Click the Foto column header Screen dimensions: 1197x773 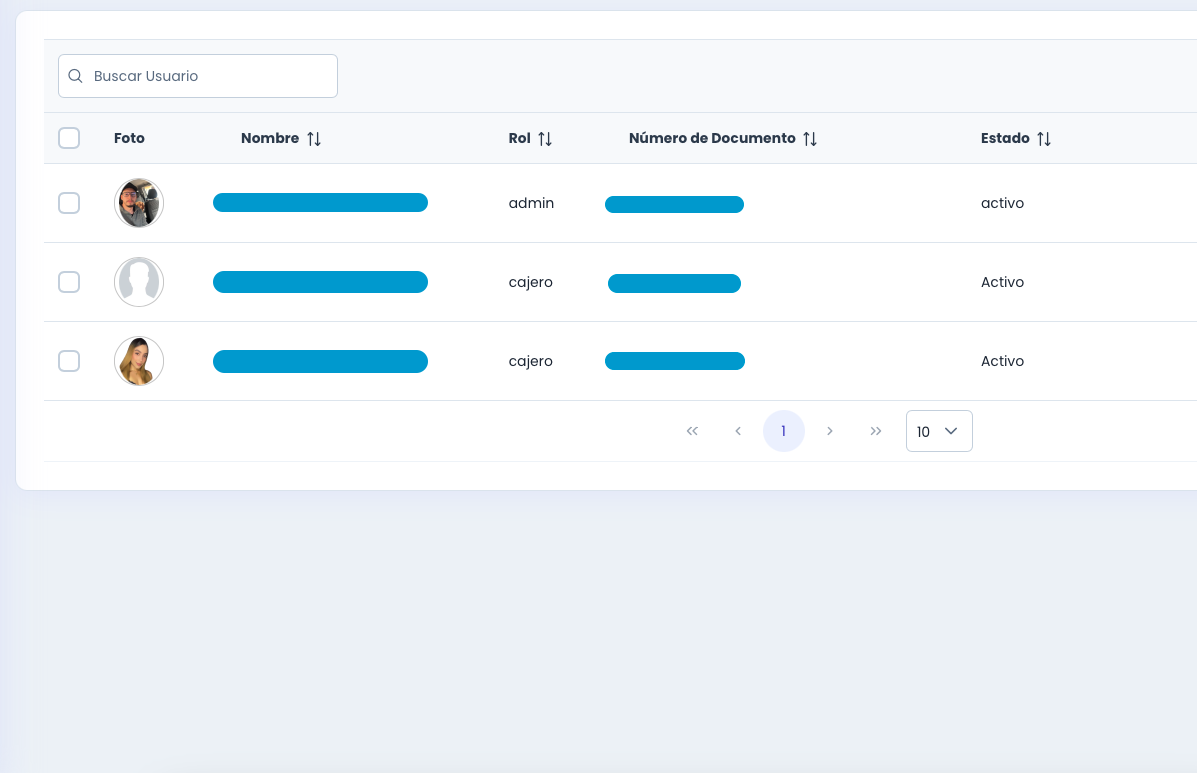[129, 138]
